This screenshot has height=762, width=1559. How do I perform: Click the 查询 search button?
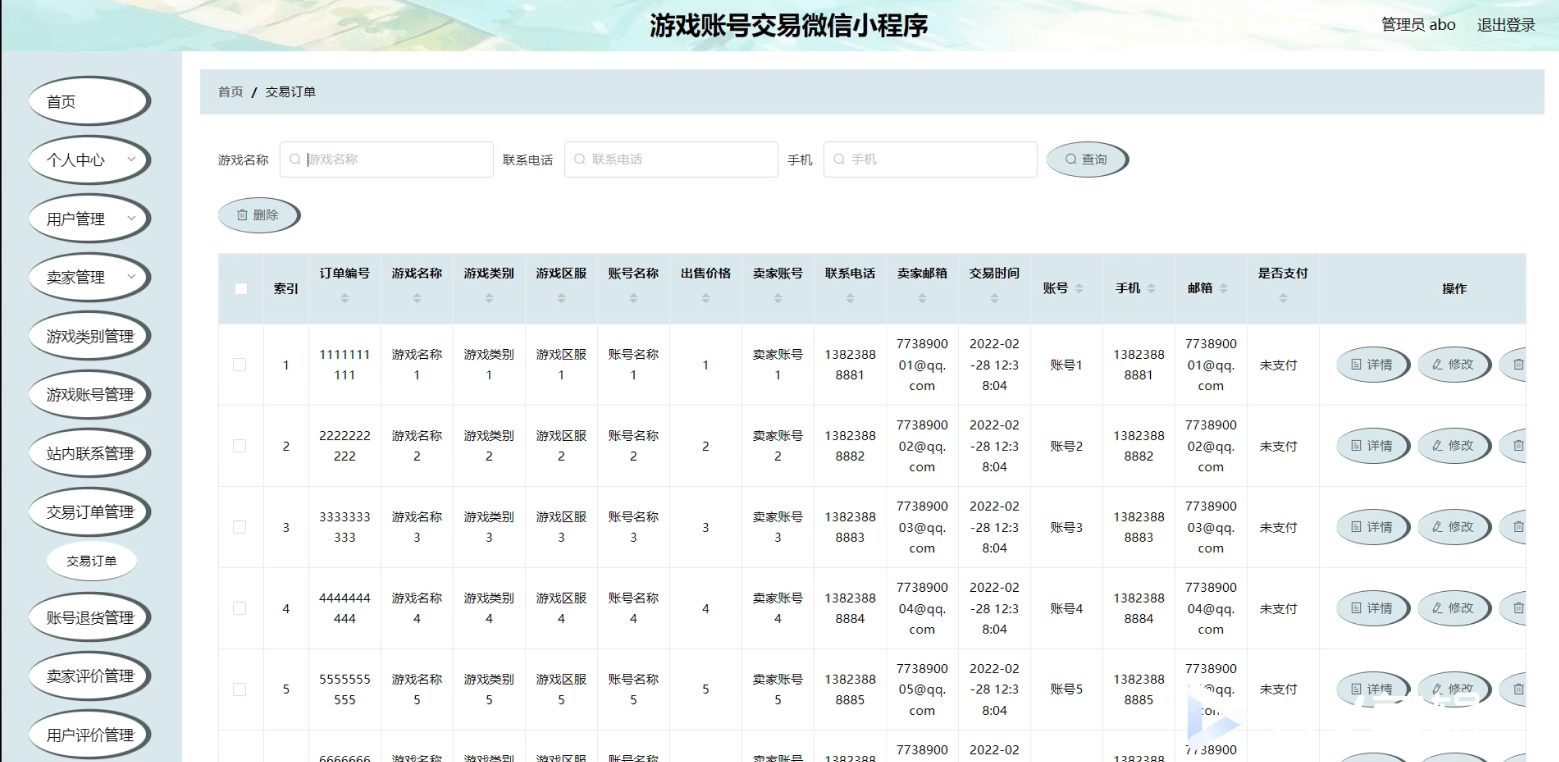pyautogui.click(x=1087, y=160)
